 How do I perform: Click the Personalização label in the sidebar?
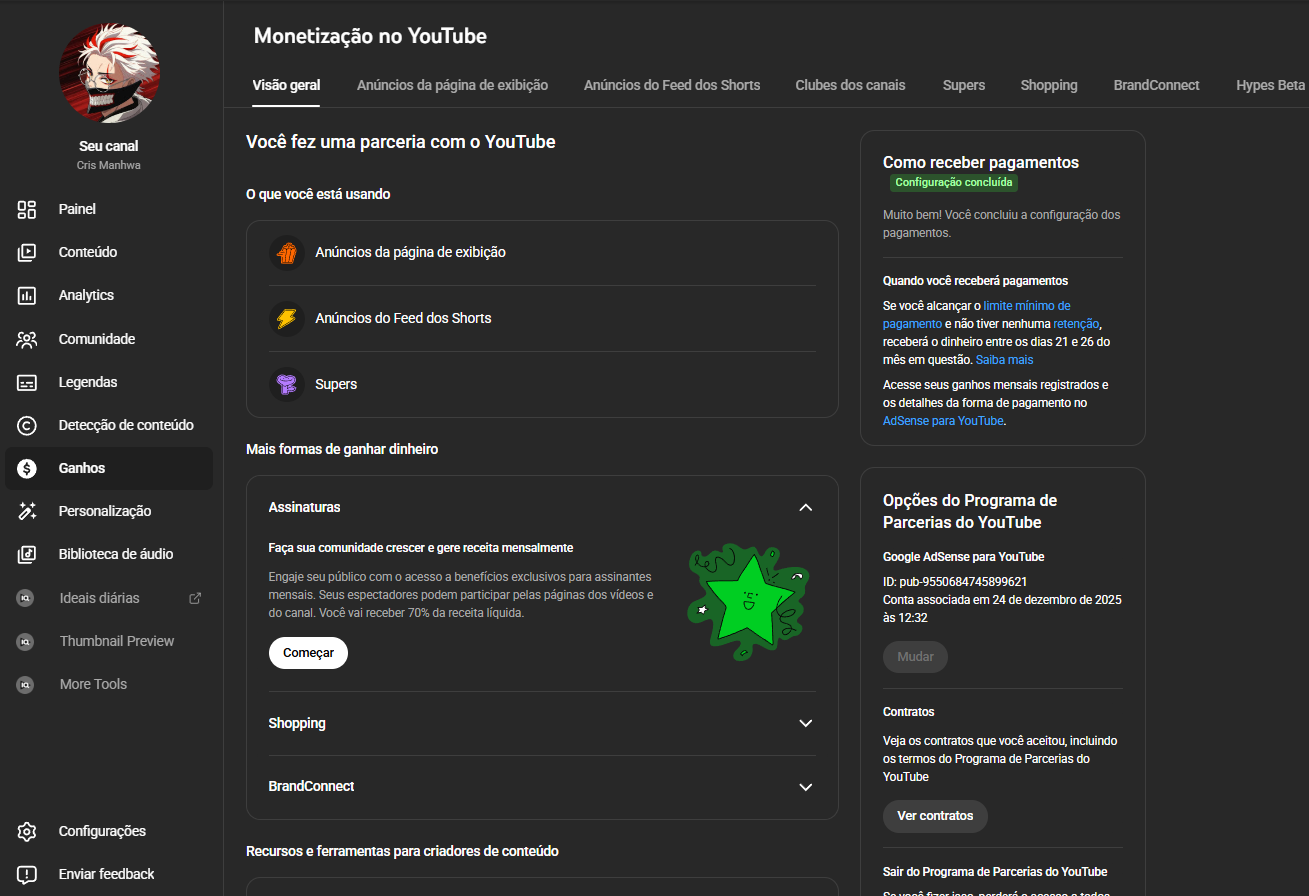(x=105, y=511)
